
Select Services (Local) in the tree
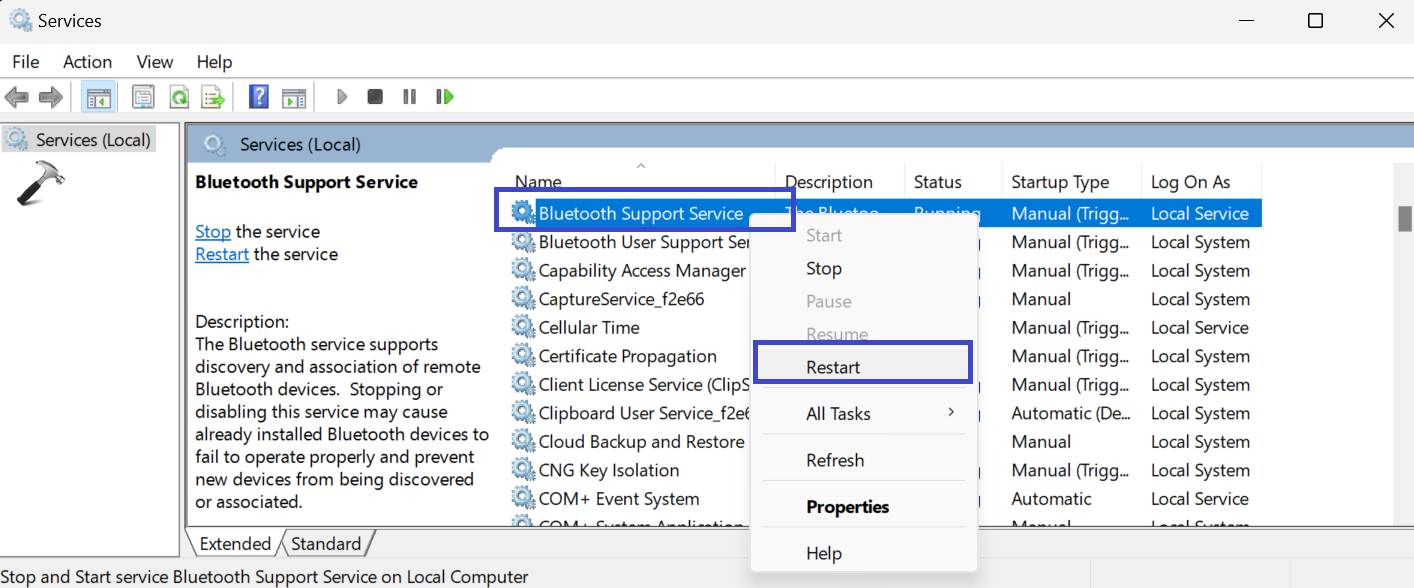(92, 140)
